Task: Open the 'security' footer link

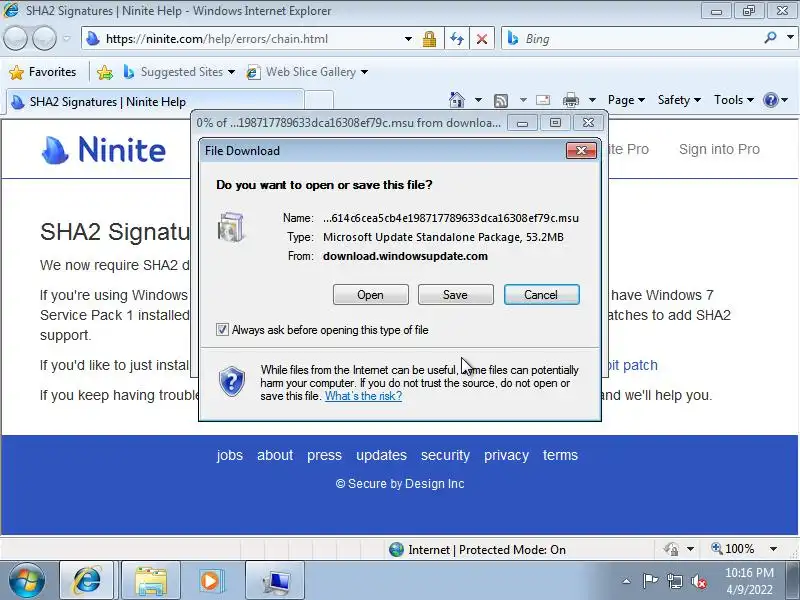Action: (445, 455)
